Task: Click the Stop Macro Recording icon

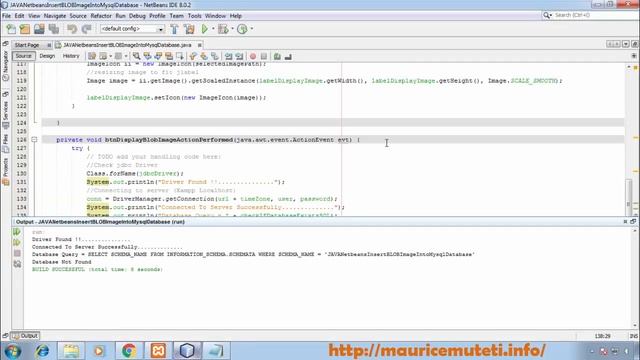Action: click(x=264, y=56)
